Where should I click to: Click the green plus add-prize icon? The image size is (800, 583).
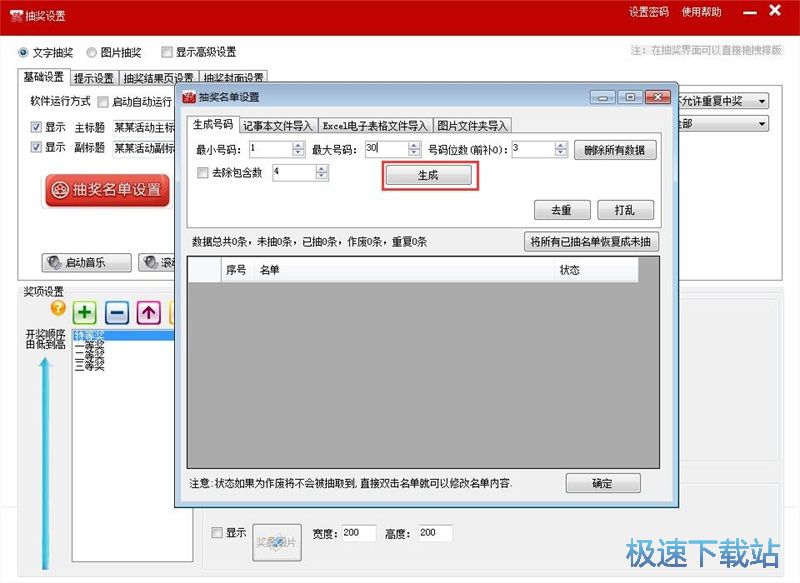pyautogui.click(x=85, y=312)
